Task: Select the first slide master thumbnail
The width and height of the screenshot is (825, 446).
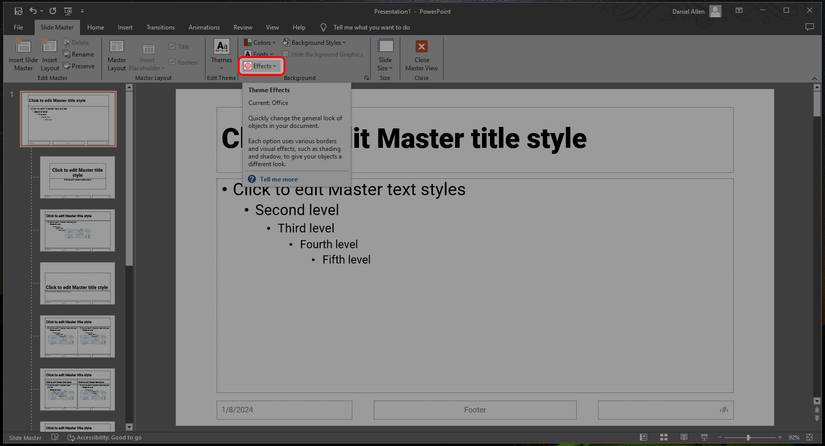Action: click(68, 119)
